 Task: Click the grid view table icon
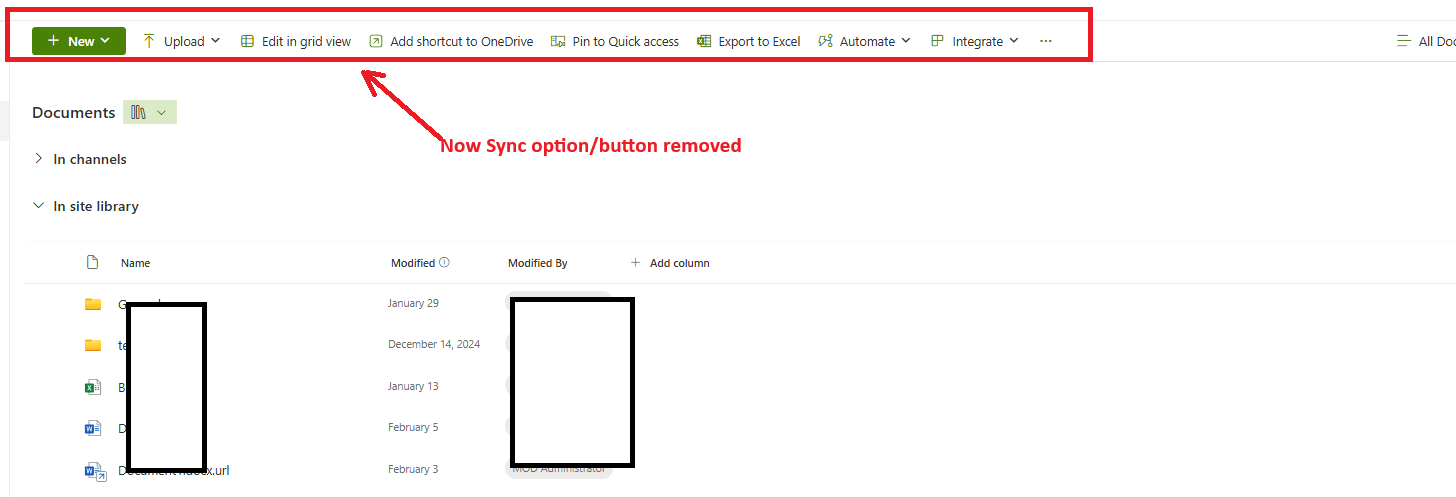[x=247, y=41]
